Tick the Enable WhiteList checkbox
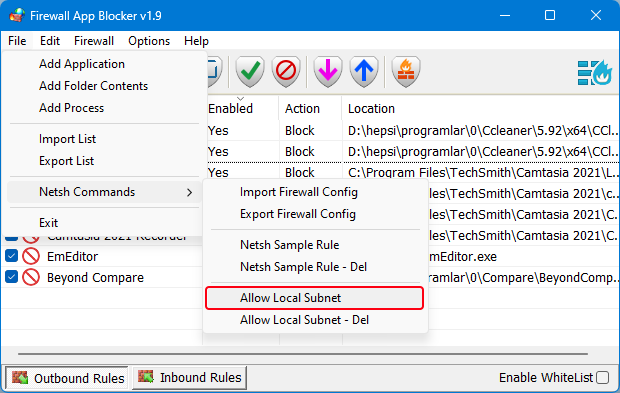This screenshot has height=393, width=620. (x=602, y=378)
